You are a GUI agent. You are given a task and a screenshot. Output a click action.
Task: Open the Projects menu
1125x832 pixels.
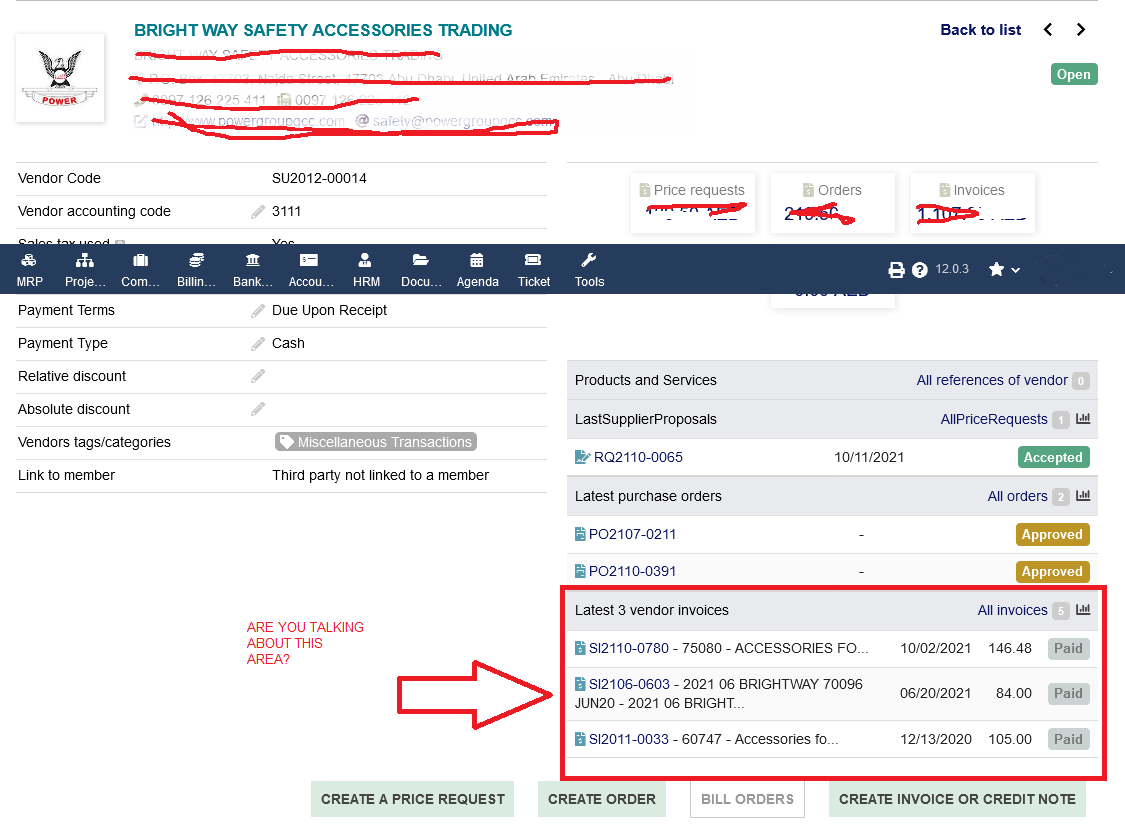tap(85, 270)
